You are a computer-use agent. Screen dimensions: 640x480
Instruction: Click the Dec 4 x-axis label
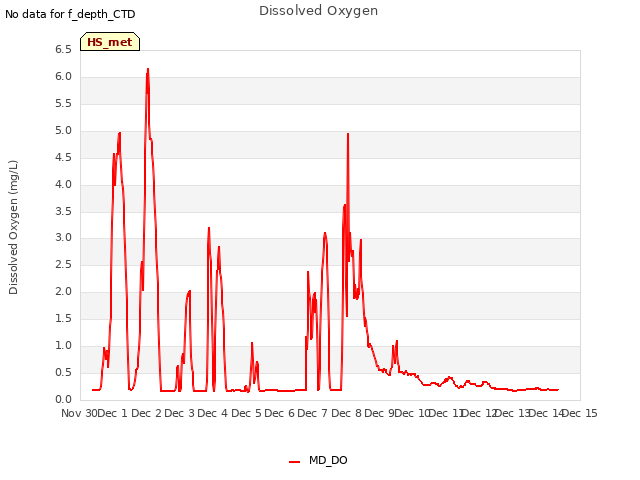tap(213, 413)
